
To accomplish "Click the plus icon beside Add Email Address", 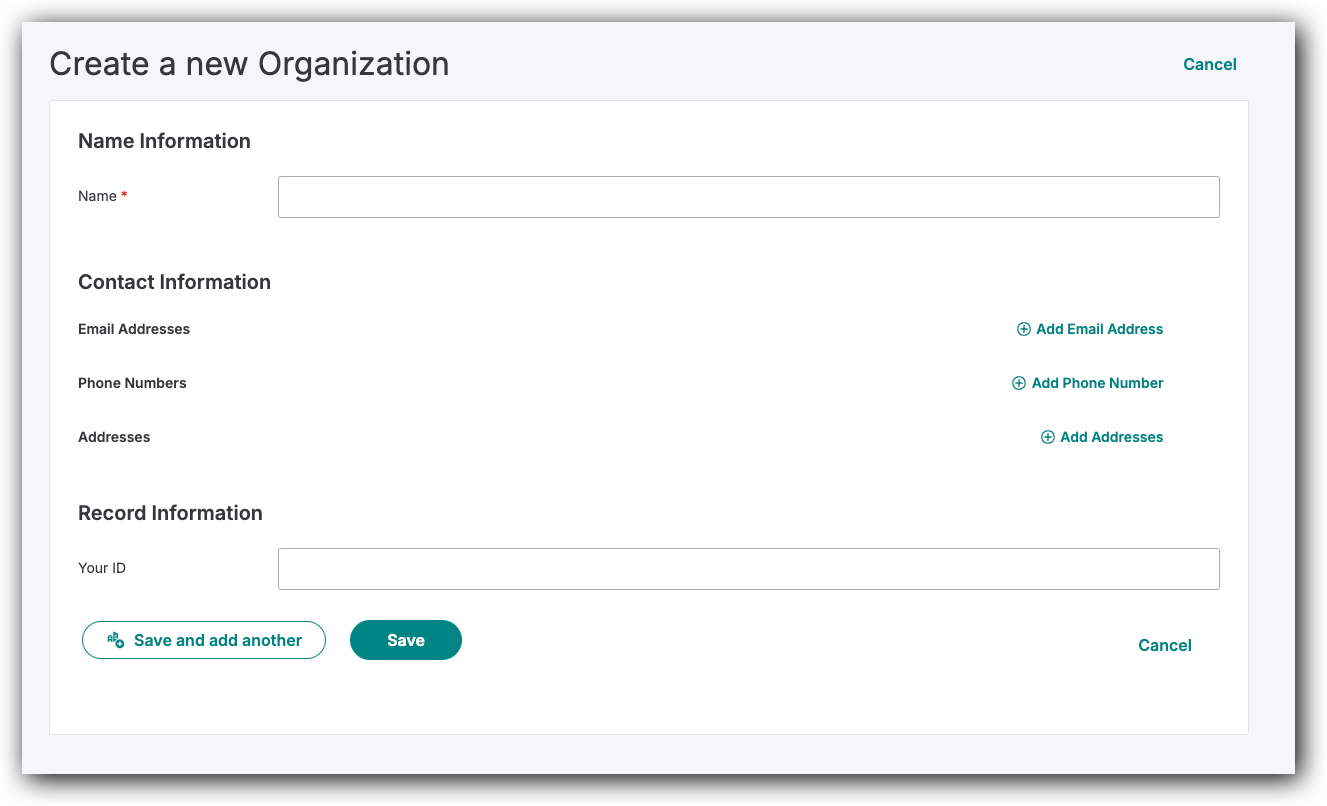I will click(1023, 329).
